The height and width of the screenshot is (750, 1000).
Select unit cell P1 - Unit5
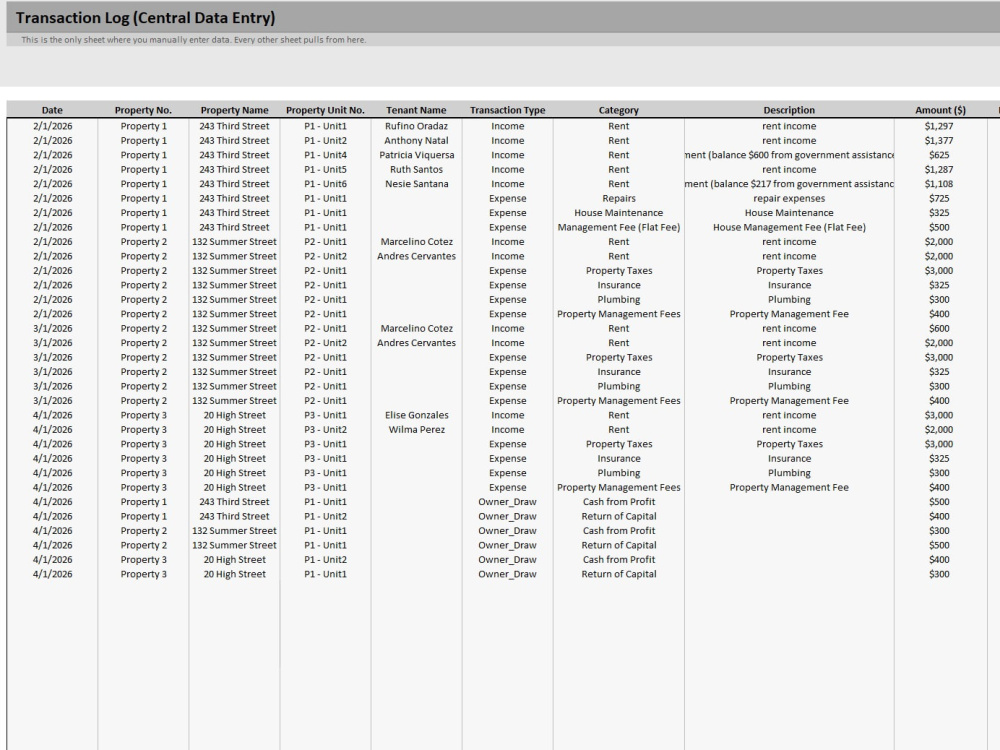coord(325,170)
